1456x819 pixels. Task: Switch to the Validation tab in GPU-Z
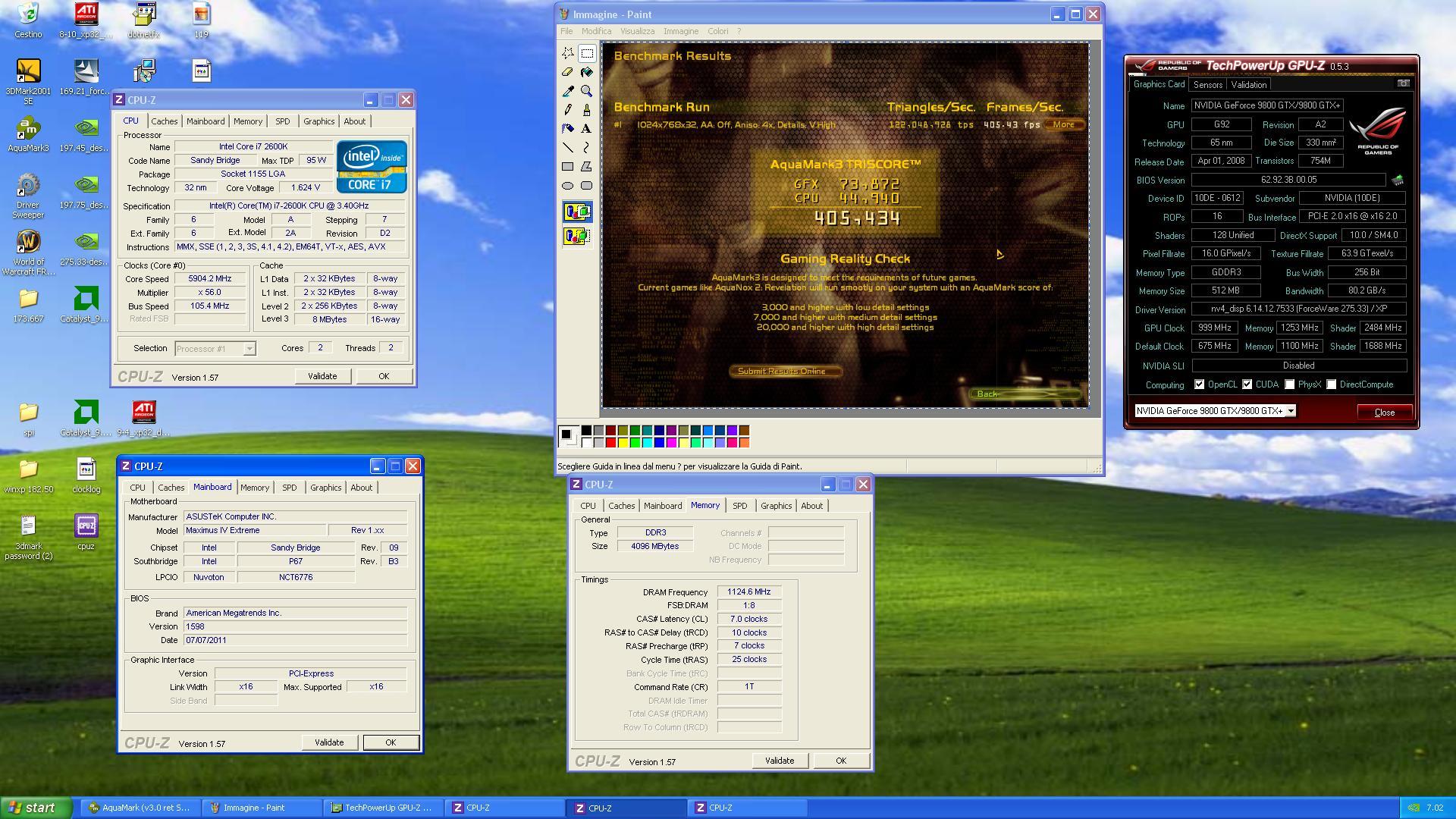(1248, 85)
